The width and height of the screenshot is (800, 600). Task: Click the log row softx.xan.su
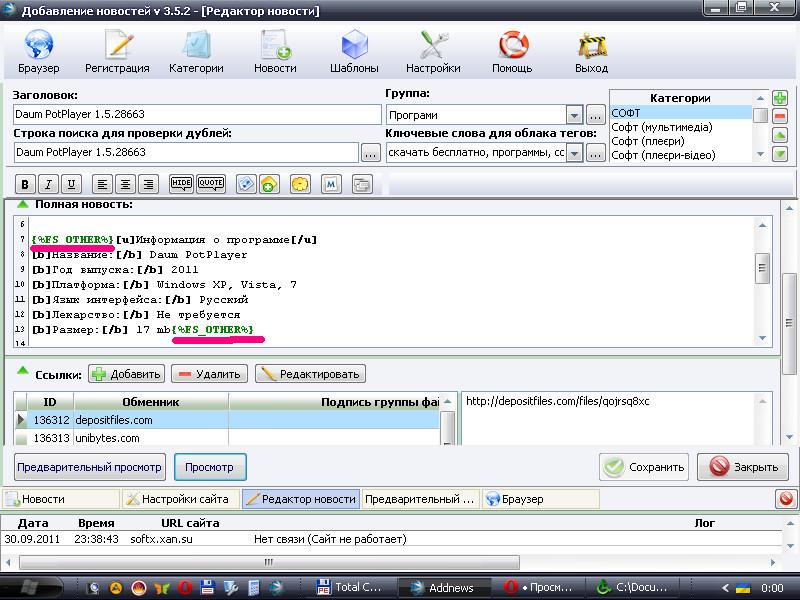click(392, 539)
